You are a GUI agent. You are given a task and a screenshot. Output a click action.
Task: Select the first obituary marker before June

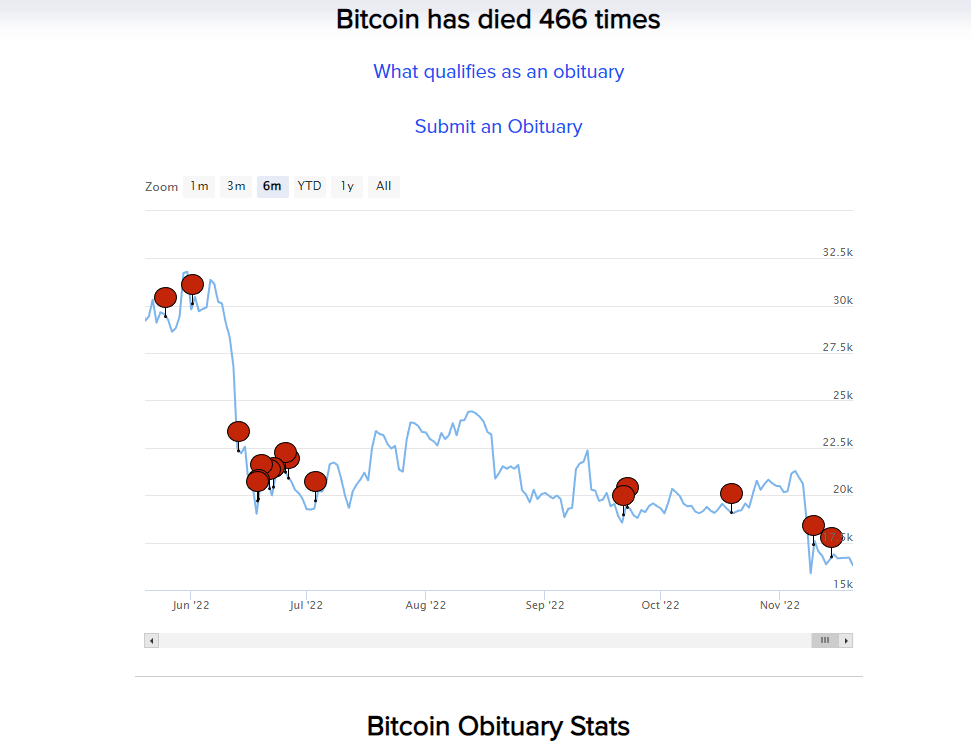coord(165,297)
